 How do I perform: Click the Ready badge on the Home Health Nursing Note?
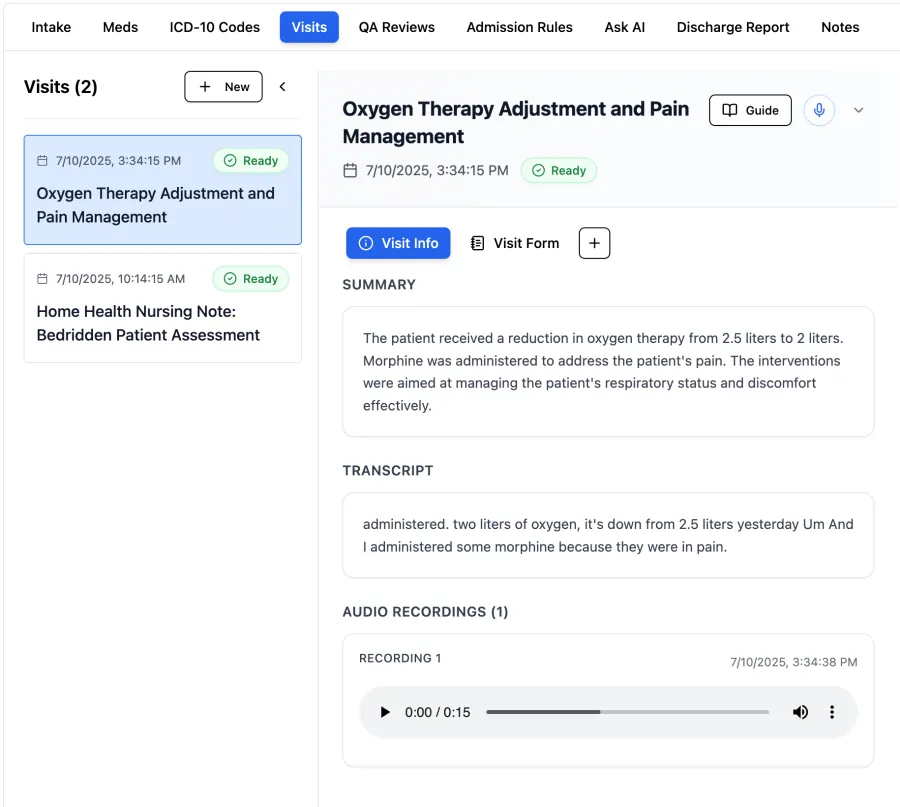(x=250, y=278)
